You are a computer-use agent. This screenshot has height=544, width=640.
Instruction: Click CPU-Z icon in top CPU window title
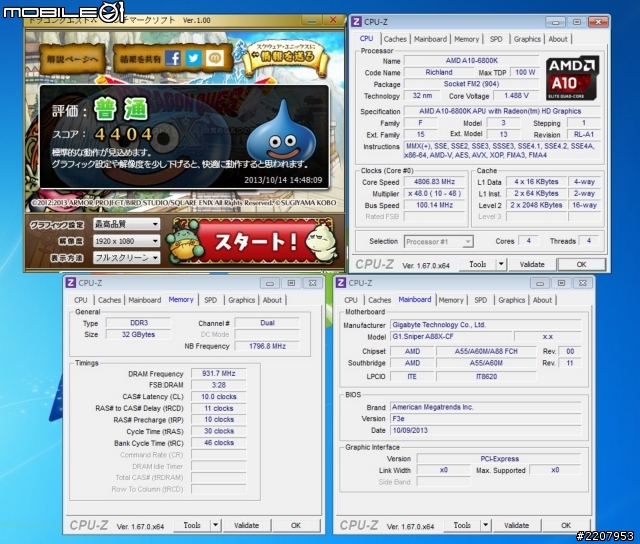[356, 22]
